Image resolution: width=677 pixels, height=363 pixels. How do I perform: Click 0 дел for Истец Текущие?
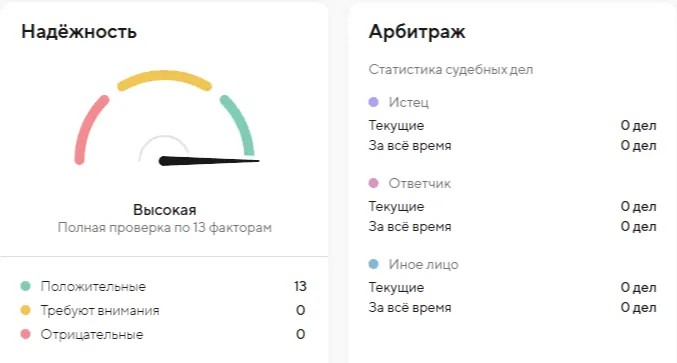click(639, 126)
